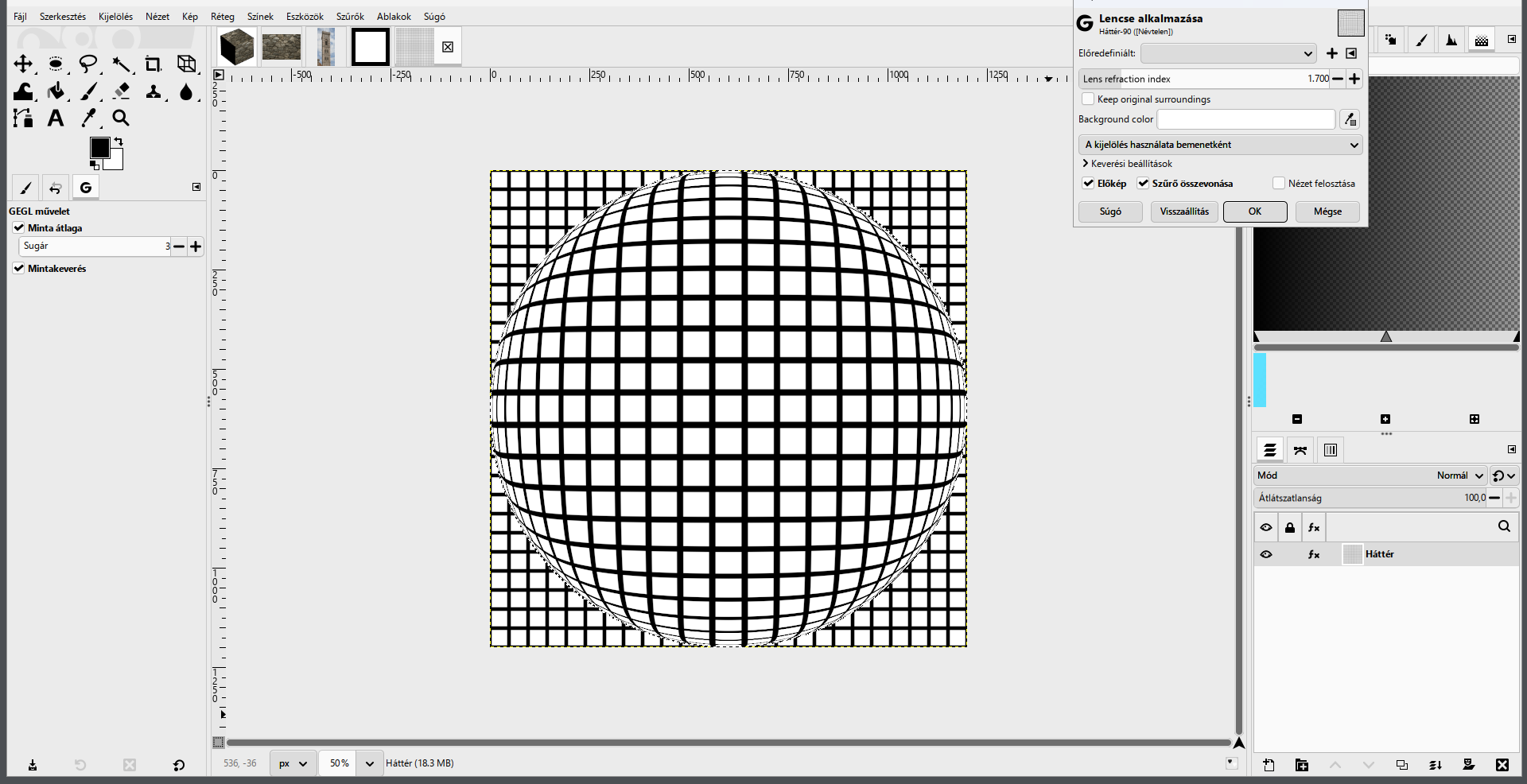Open the px unit dropdown
Screen dimensions: 1527x784
293,763
